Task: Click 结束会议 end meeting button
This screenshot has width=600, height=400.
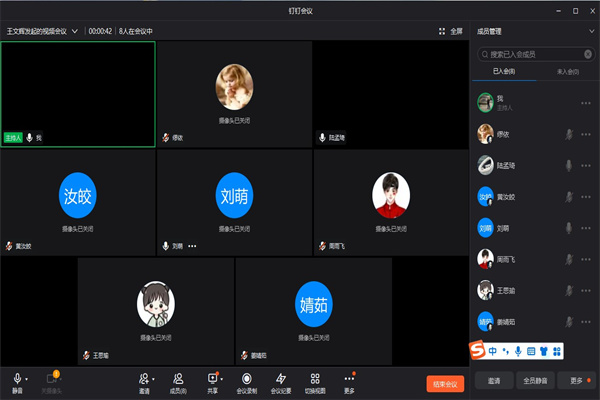Action: pos(444,384)
